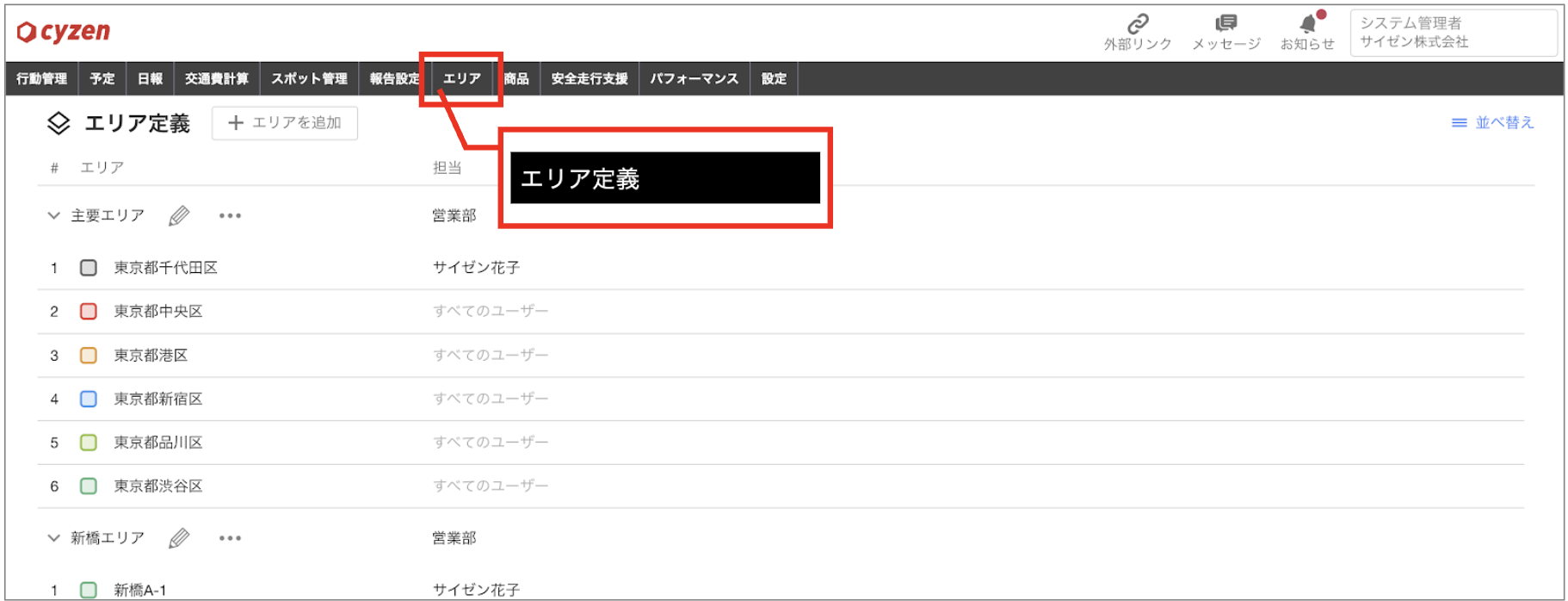Click the red swatch for 東京都中央区
This screenshot has height=601, width=1568.
pyautogui.click(x=88, y=311)
